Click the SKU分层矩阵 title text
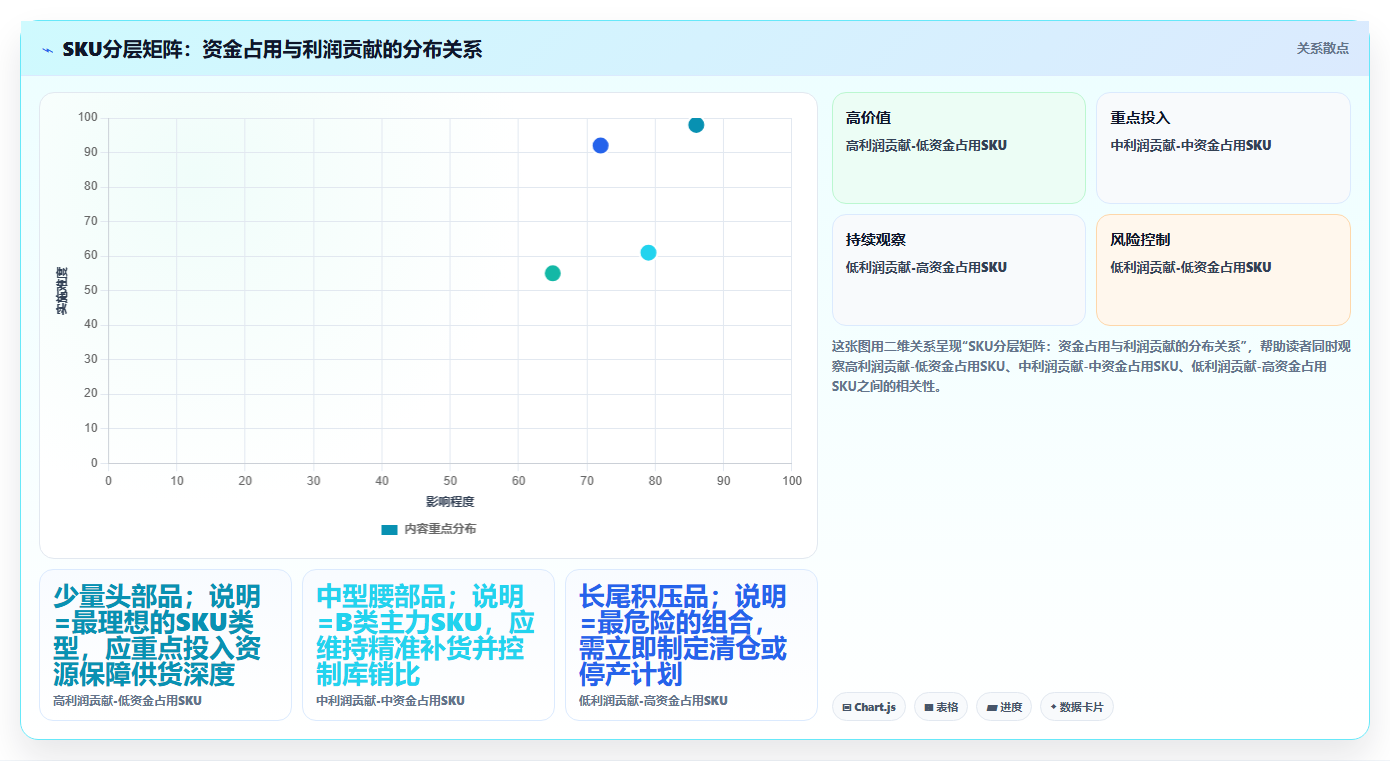This screenshot has height=761, width=1390. [272, 49]
